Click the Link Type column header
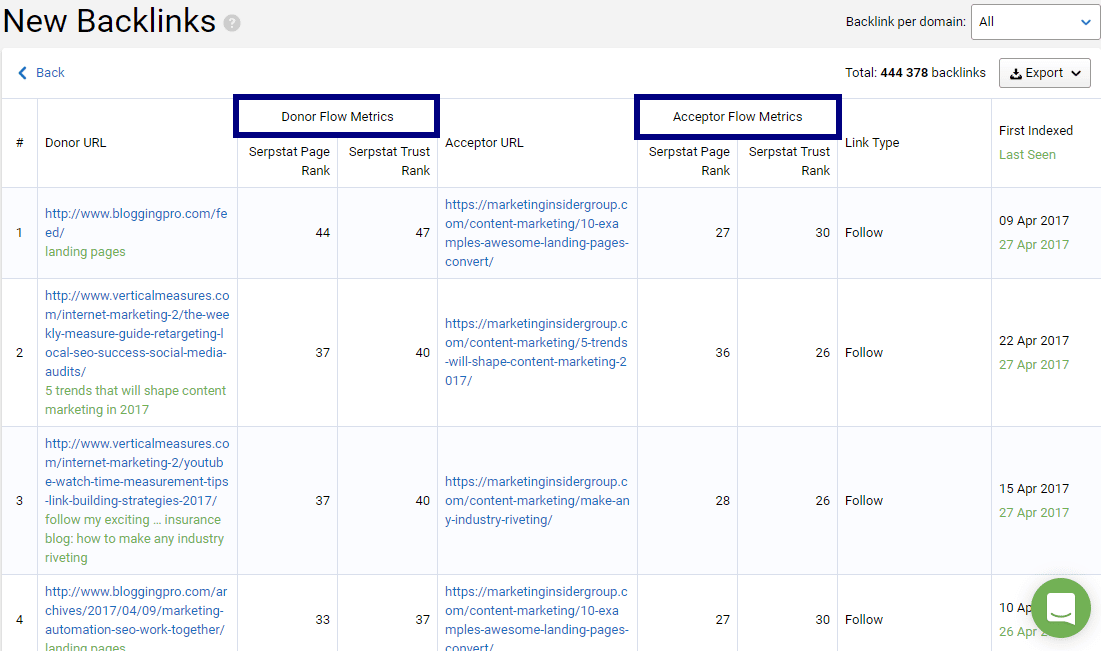The width and height of the screenshot is (1101, 651). (872, 143)
